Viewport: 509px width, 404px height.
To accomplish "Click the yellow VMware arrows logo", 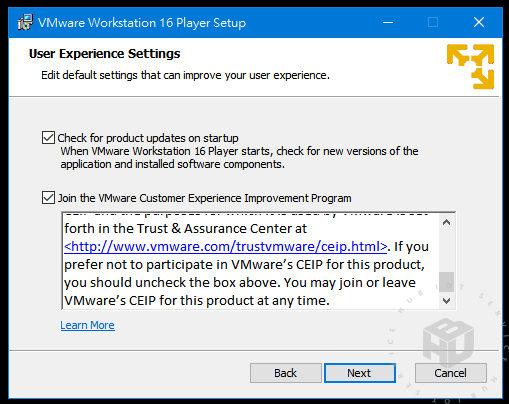I will [x=470, y=67].
